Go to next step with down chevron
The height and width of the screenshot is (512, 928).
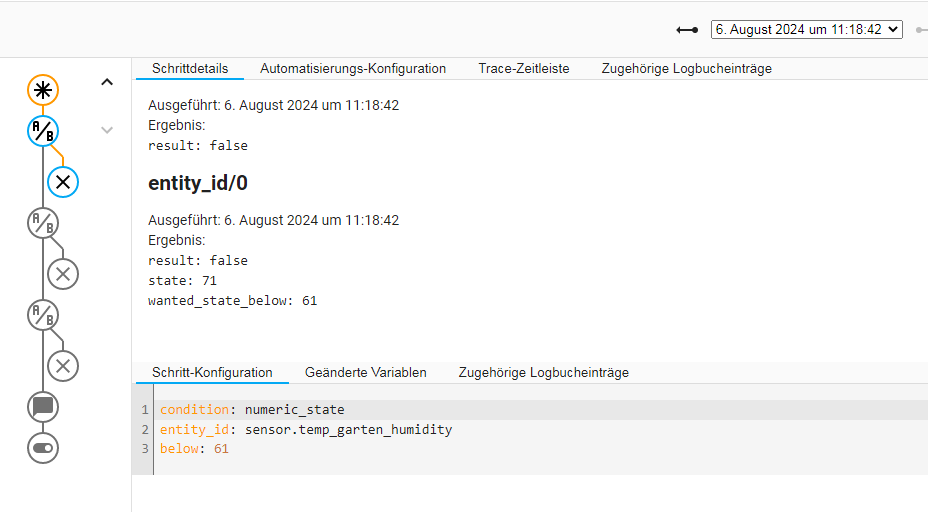[107, 130]
